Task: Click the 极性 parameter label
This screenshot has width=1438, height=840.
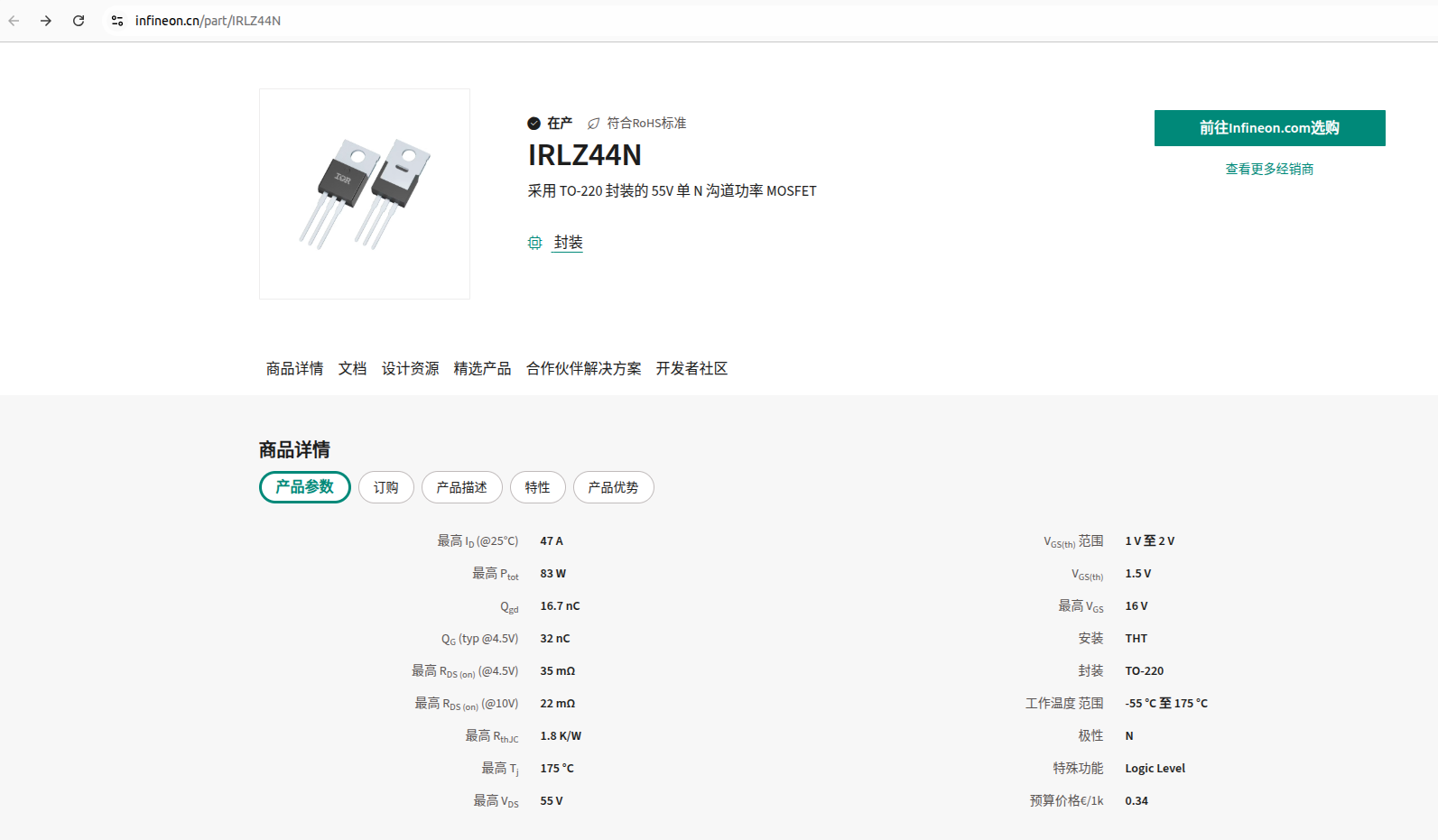Action: (x=1091, y=736)
